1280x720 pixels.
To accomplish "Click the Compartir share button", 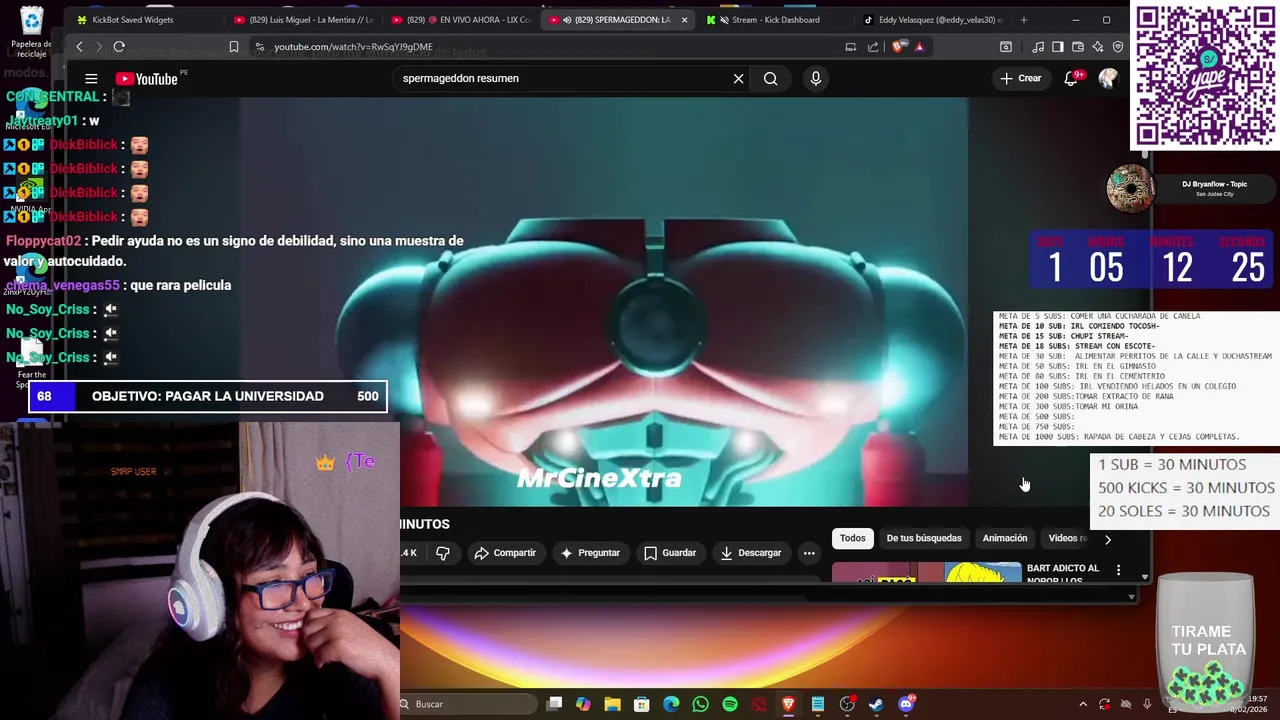I will 506,553.
